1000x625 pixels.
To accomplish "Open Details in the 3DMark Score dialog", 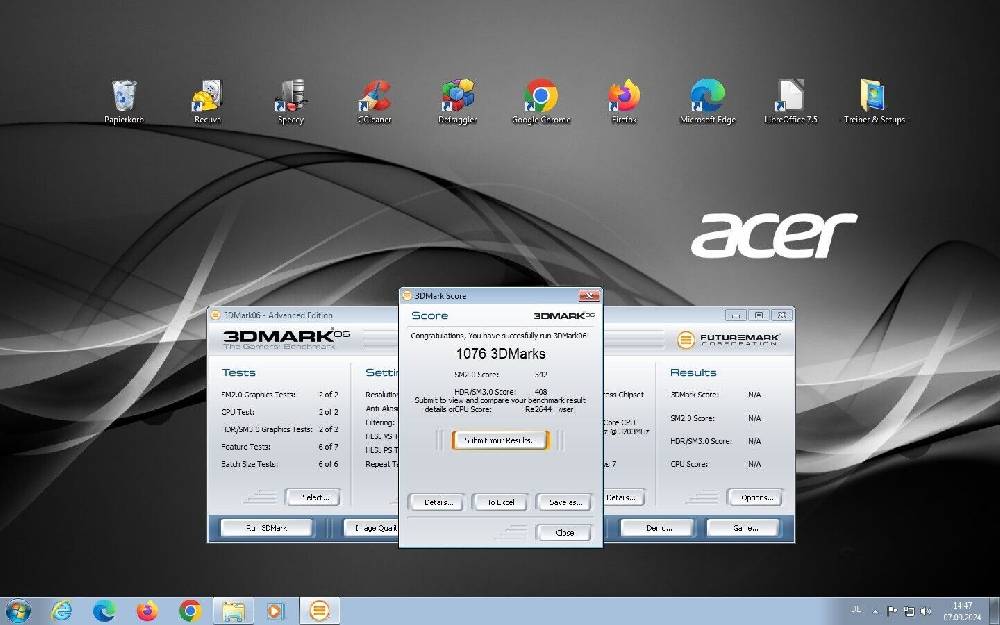I will click(x=437, y=503).
